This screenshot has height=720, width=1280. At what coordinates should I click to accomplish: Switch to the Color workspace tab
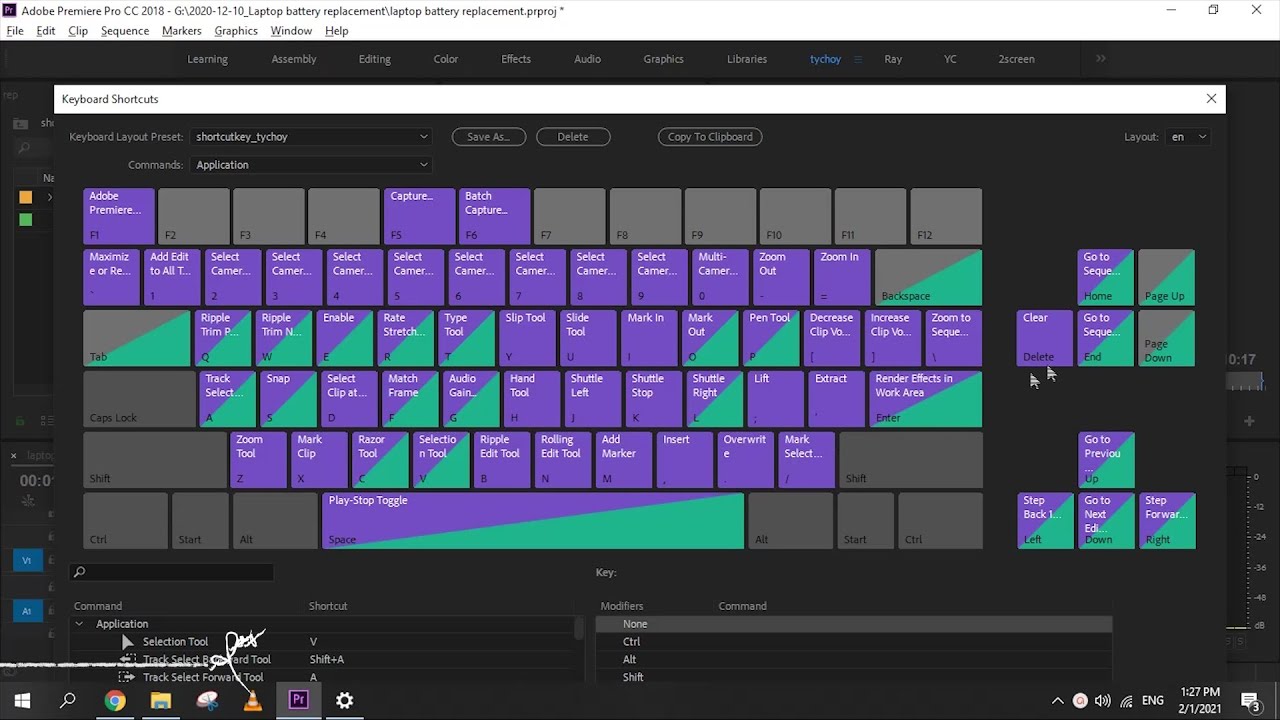pyautogui.click(x=446, y=59)
